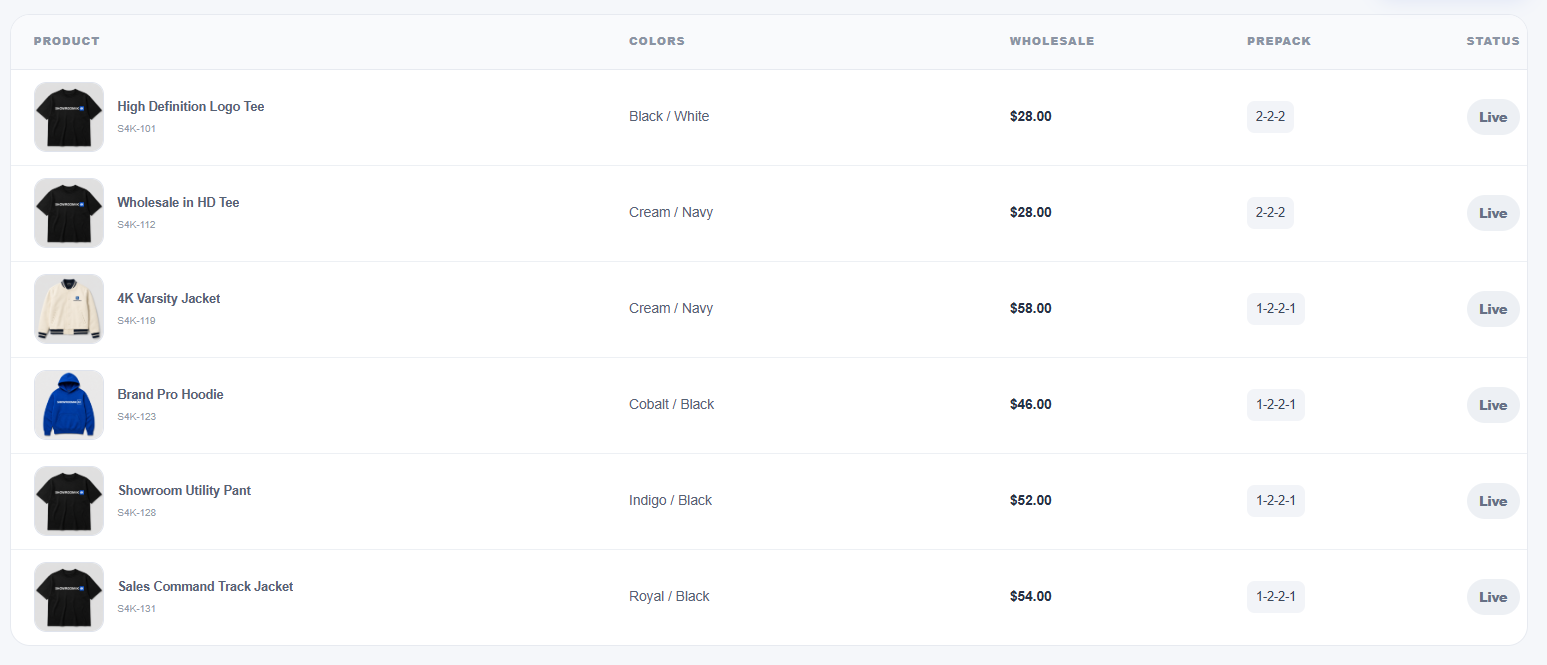
Task: Click the Status column header
Action: [1493, 41]
